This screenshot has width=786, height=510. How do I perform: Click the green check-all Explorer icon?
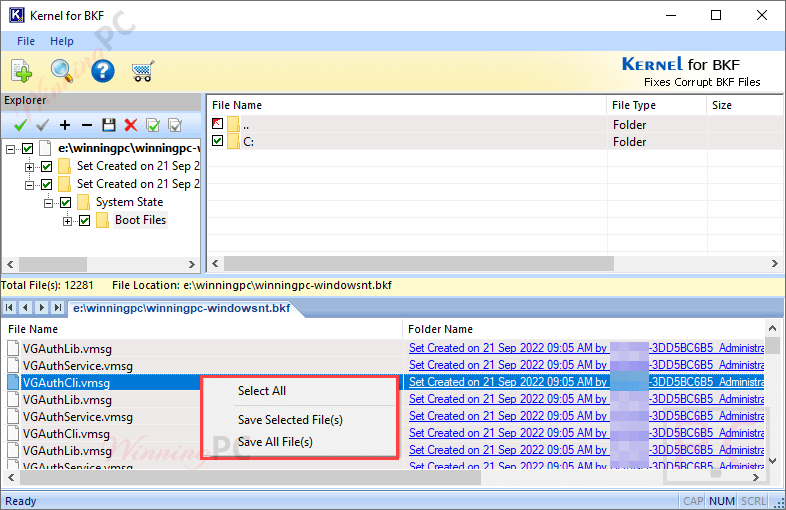pos(21,125)
